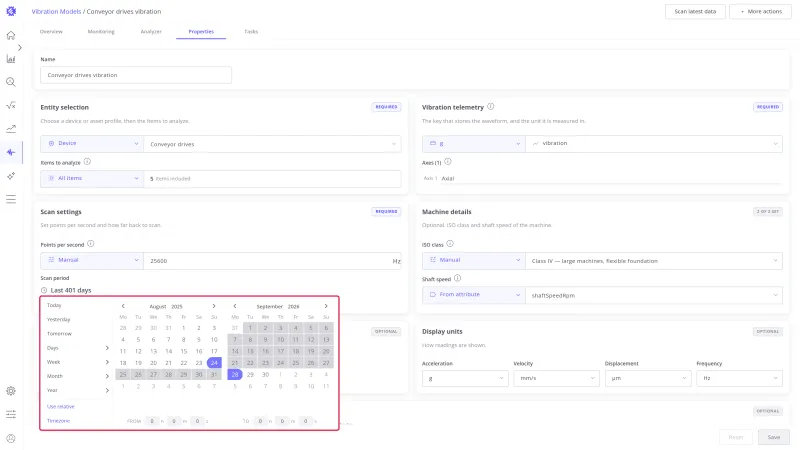Select September 28 in the September calendar
Screen dimensions: 800x450
235,374
